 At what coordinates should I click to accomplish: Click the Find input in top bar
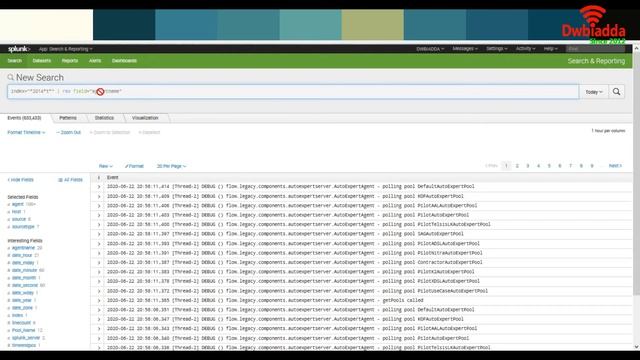[x=595, y=49]
